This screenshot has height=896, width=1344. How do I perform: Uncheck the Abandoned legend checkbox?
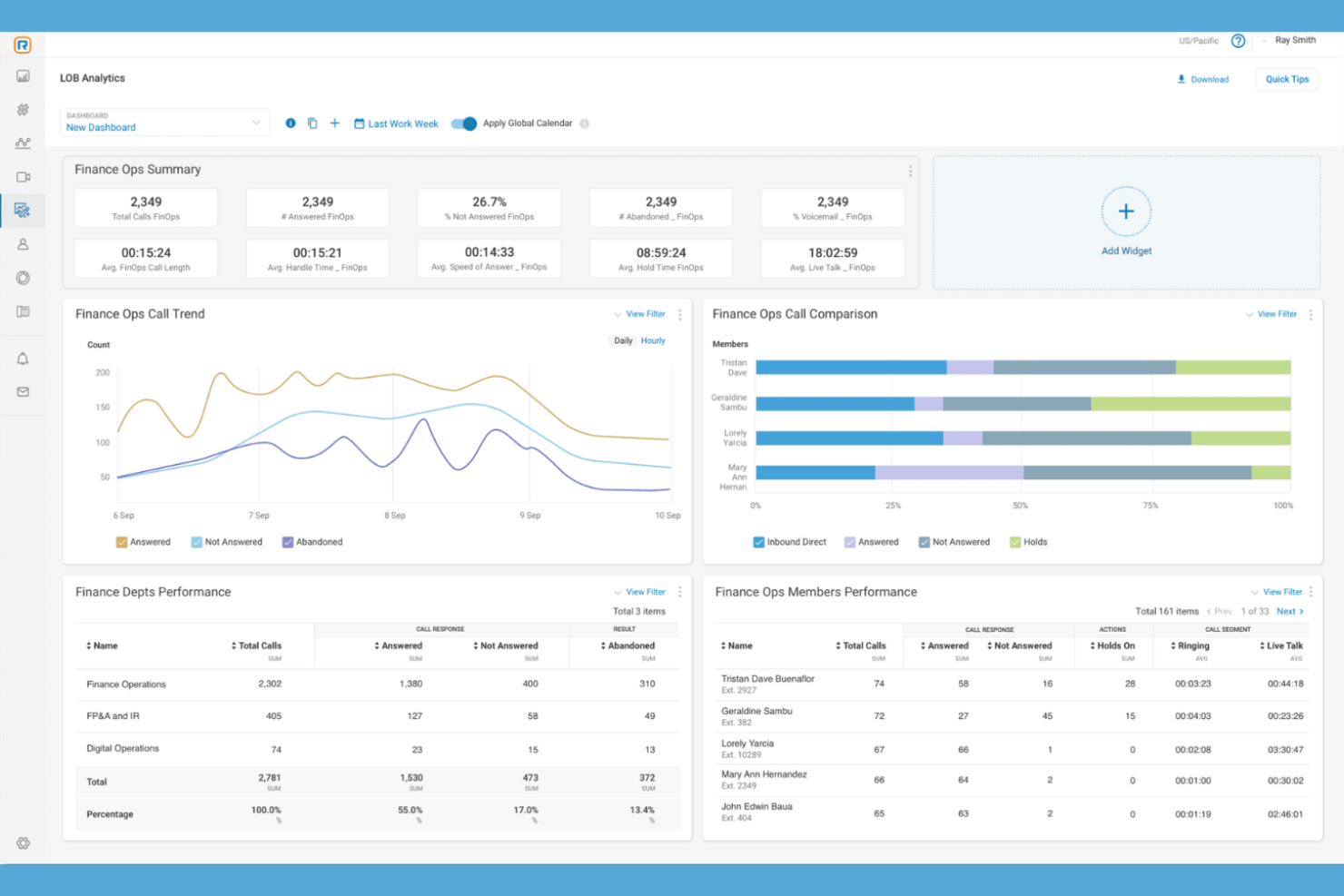pyautogui.click(x=288, y=541)
